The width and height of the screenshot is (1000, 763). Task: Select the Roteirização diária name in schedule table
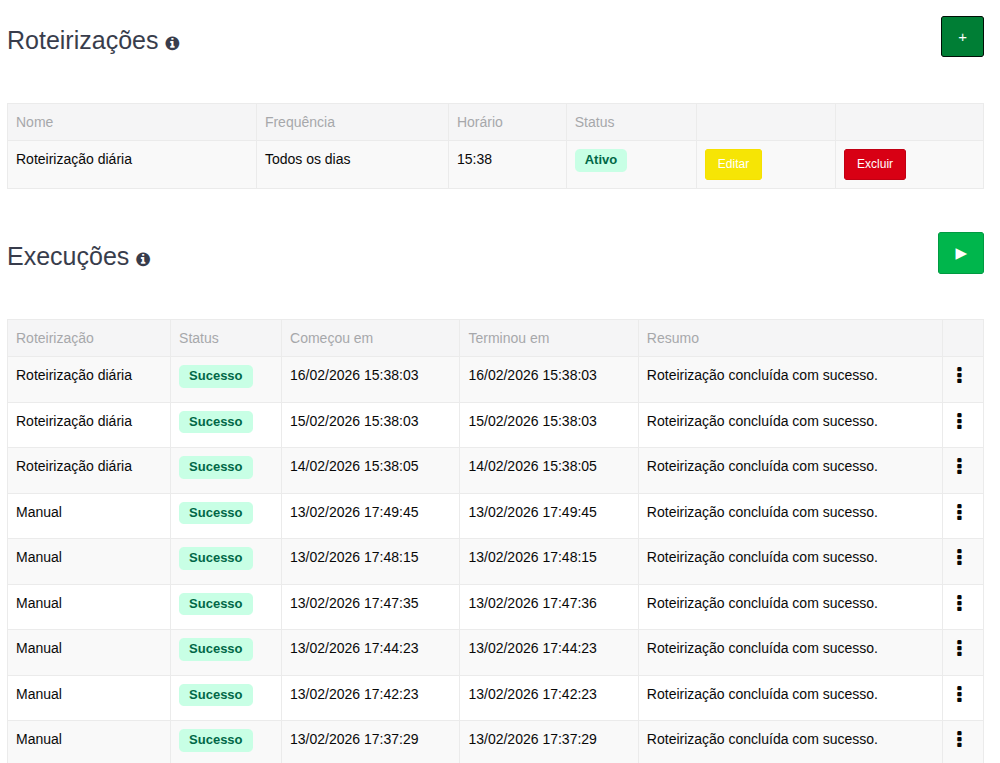pyautogui.click(x=74, y=159)
